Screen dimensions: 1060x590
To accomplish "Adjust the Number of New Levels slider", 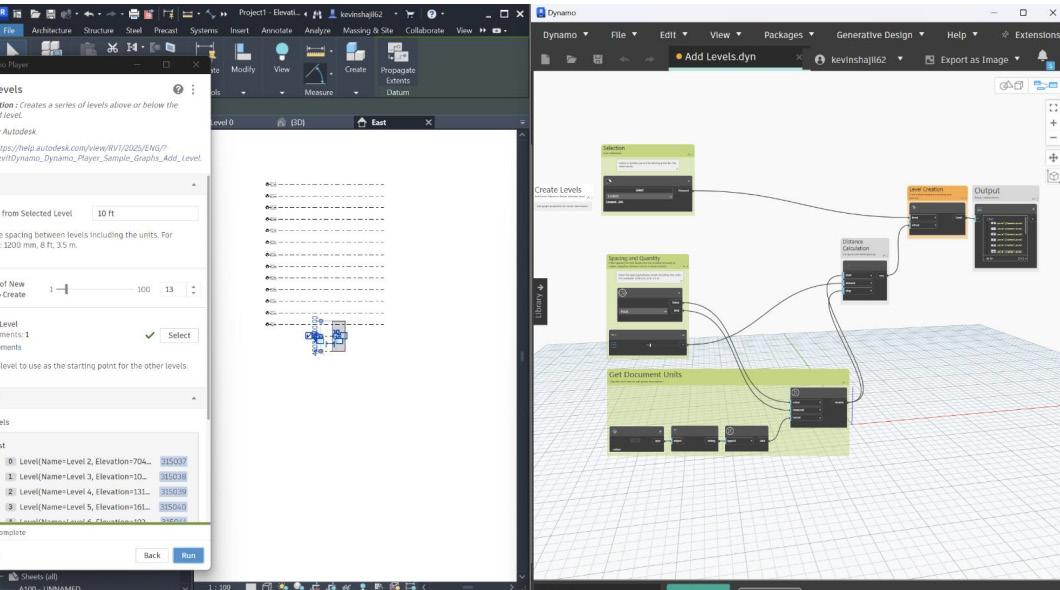I will (x=66, y=289).
